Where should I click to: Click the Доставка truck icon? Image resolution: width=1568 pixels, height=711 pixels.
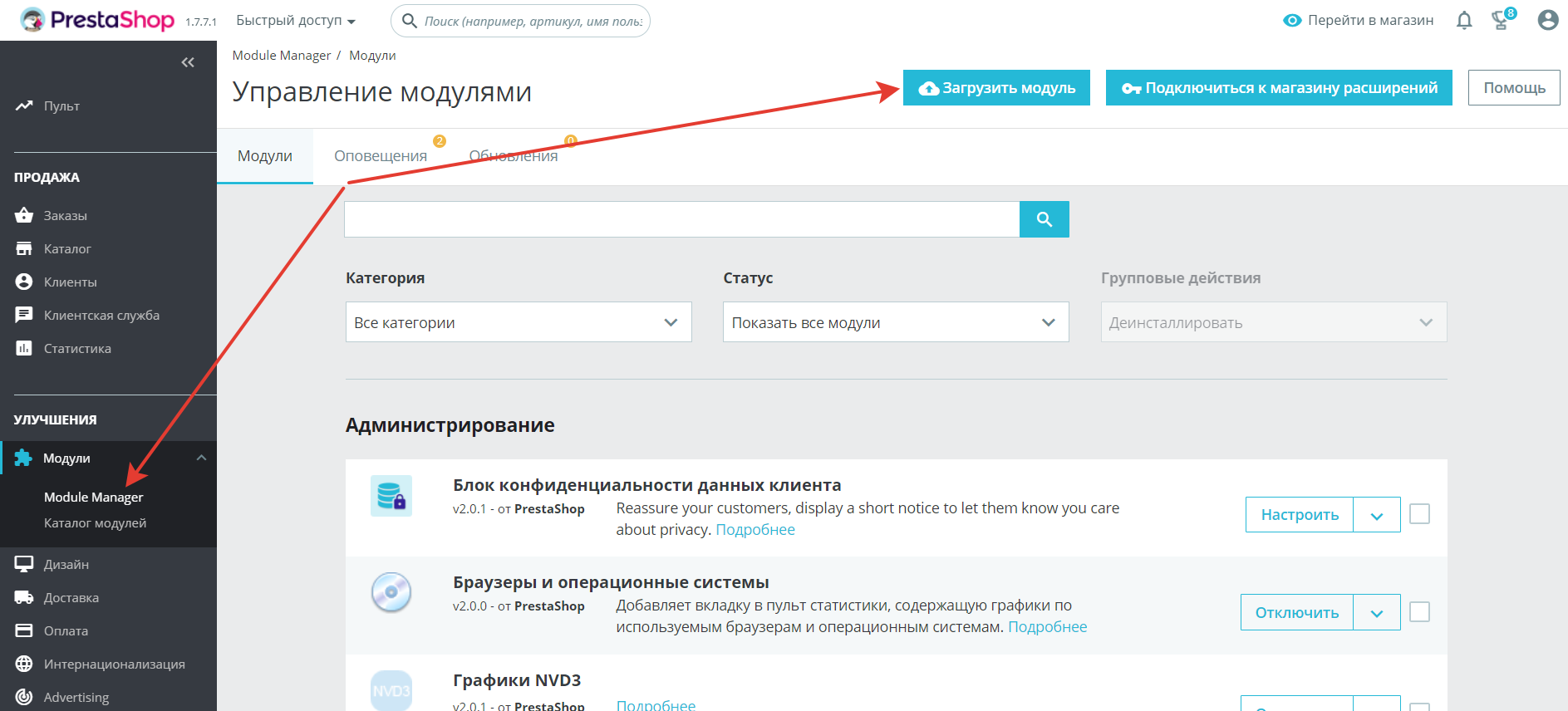point(24,597)
